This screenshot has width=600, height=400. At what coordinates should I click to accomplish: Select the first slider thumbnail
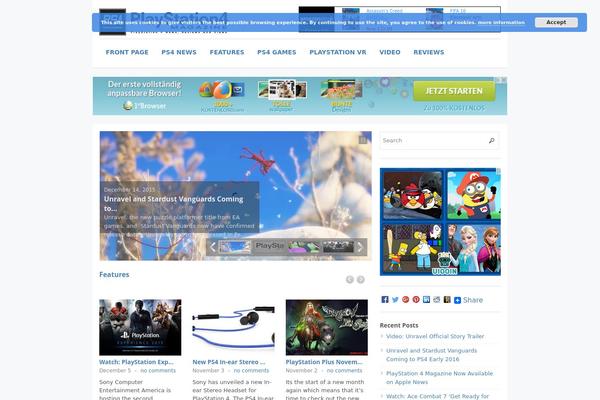235,247
